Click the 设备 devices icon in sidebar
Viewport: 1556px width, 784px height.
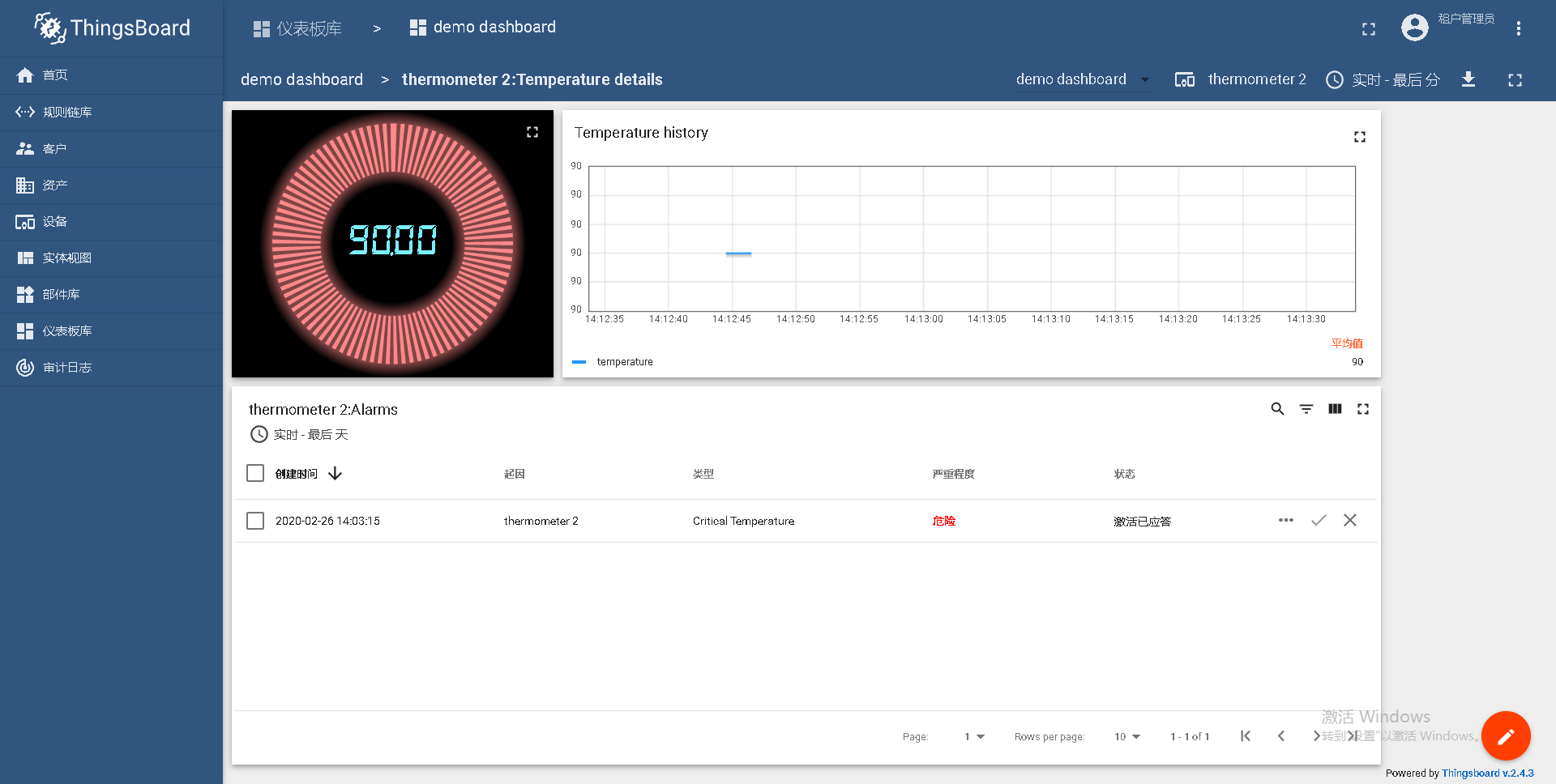pos(25,222)
